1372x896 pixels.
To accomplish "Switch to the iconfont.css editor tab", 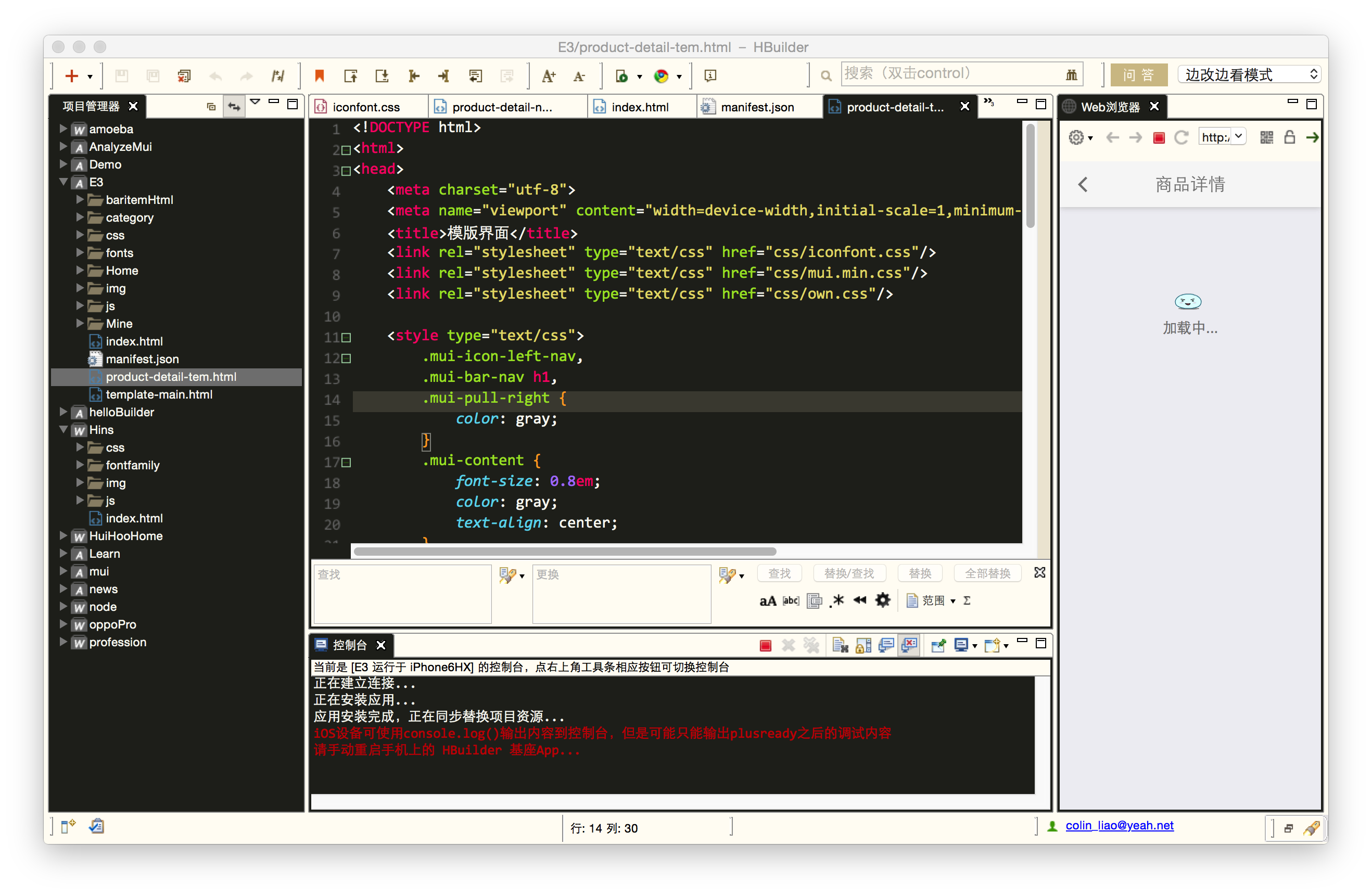I will [365, 107].
